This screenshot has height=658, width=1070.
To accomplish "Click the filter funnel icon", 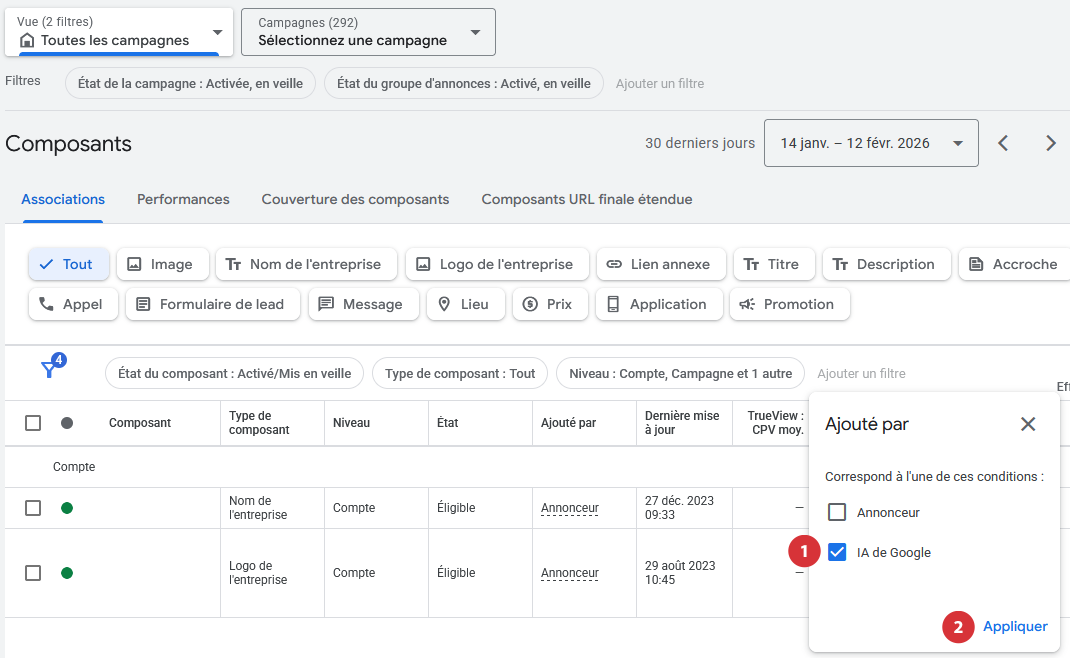I will (x=49, y=370).
